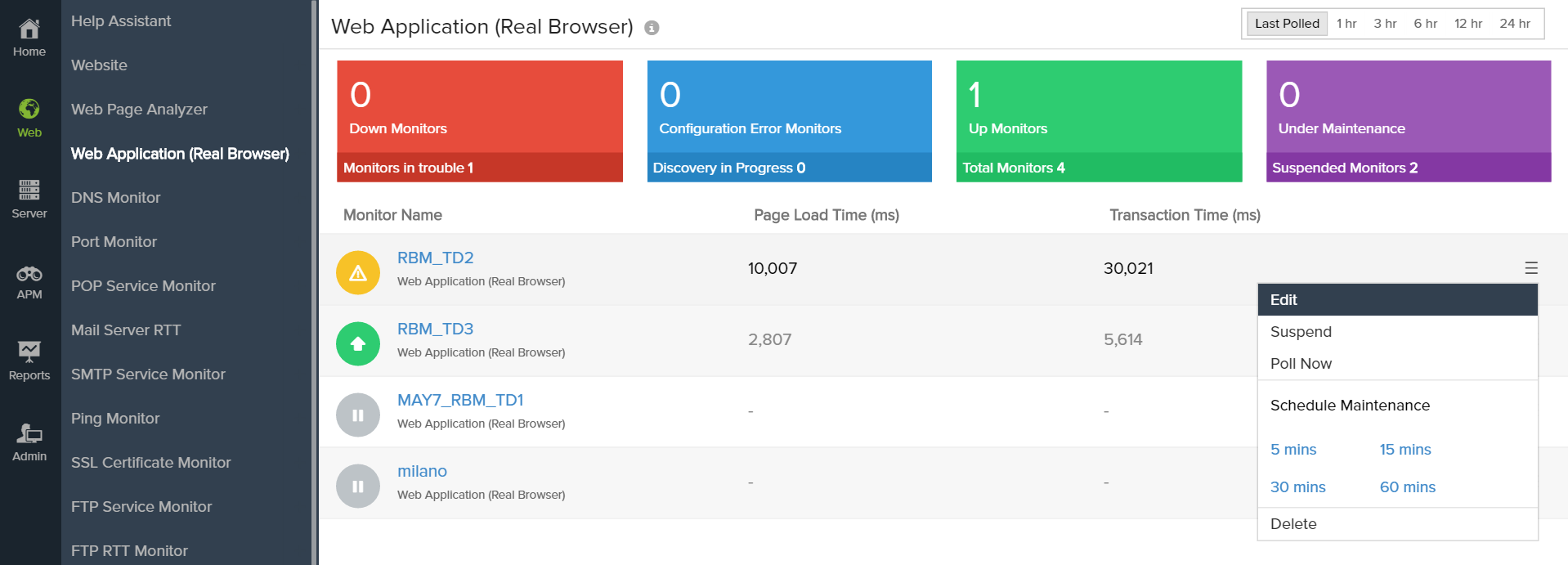Go to the Home section icon
1568x565 pixels.
click(29, 29)
